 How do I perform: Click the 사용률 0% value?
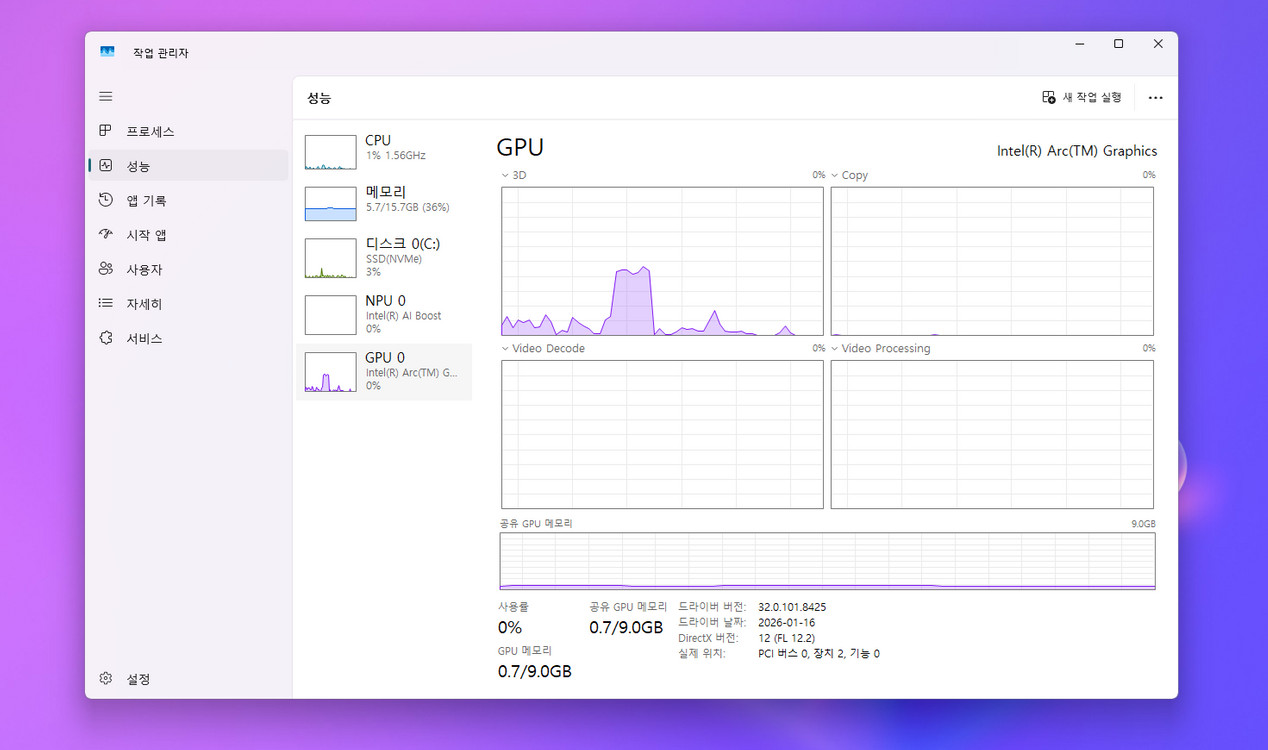(x=510, y=628)
